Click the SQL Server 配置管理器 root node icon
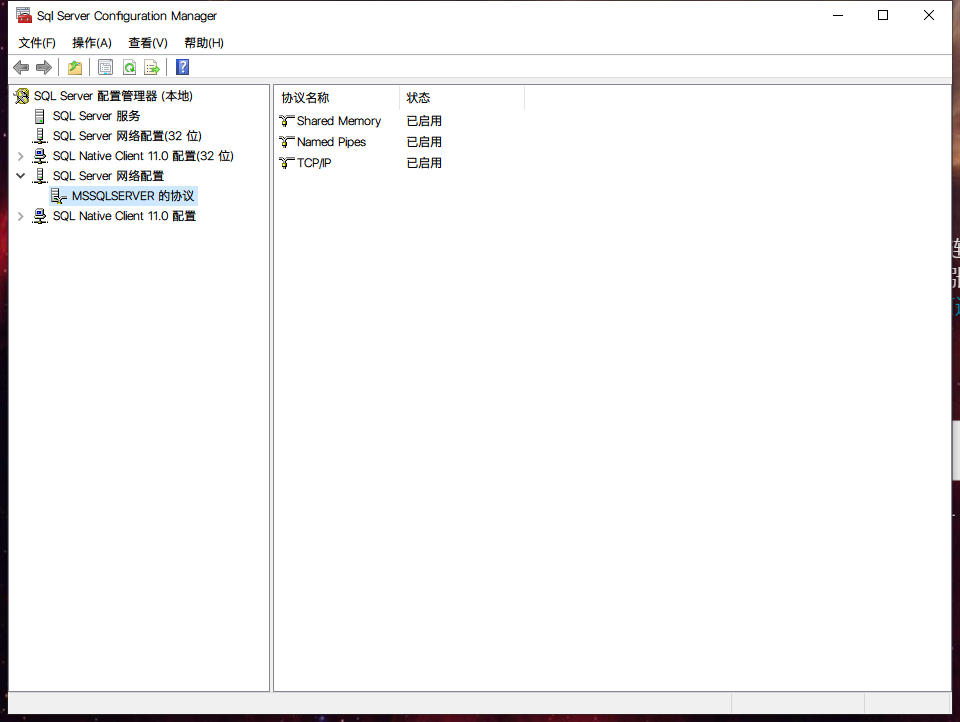960x722 pixels. tap(21, 96)
